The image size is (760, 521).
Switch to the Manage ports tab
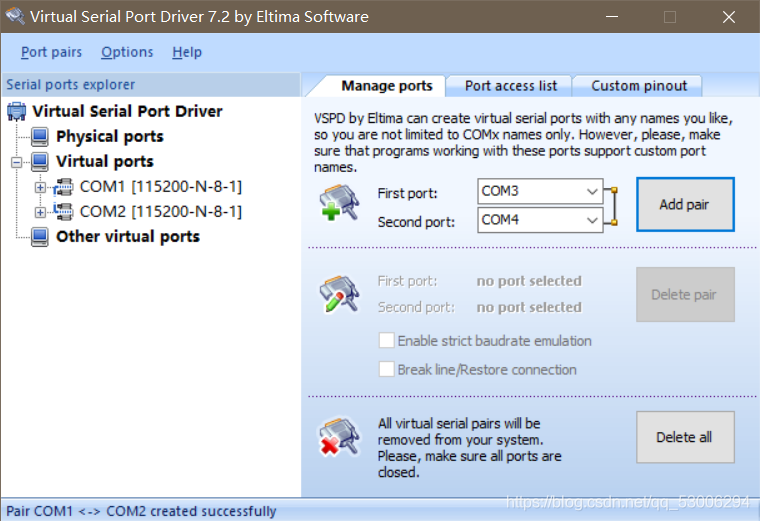(x=386, y=86)
